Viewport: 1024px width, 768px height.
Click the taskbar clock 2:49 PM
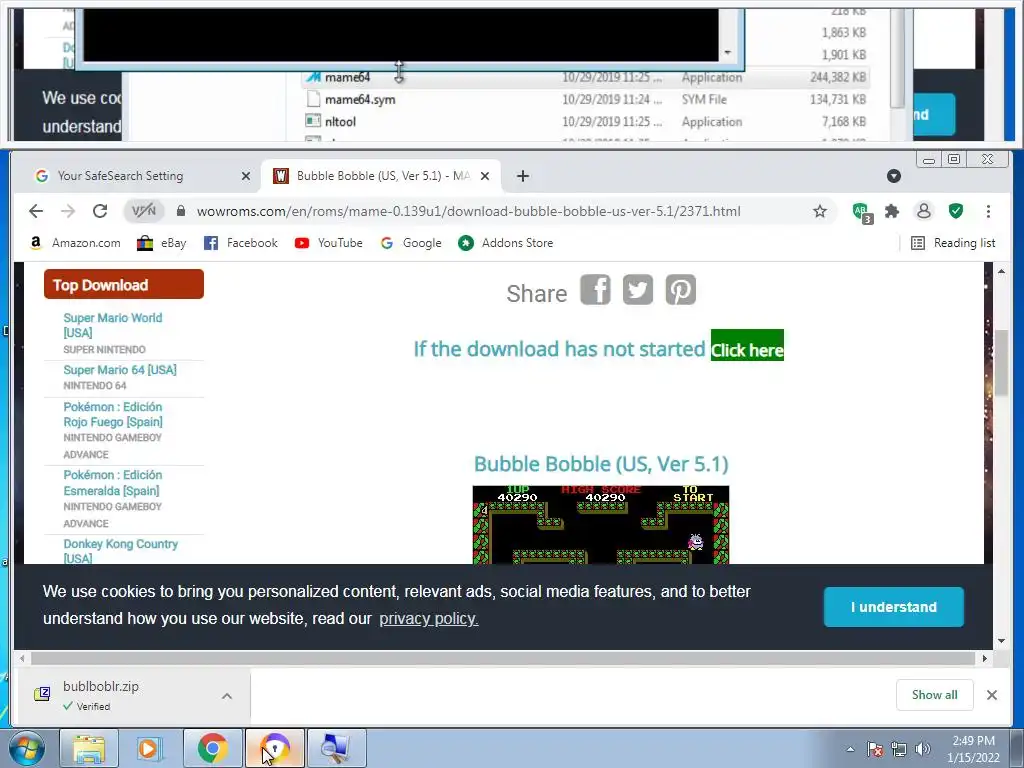[973, 749]
